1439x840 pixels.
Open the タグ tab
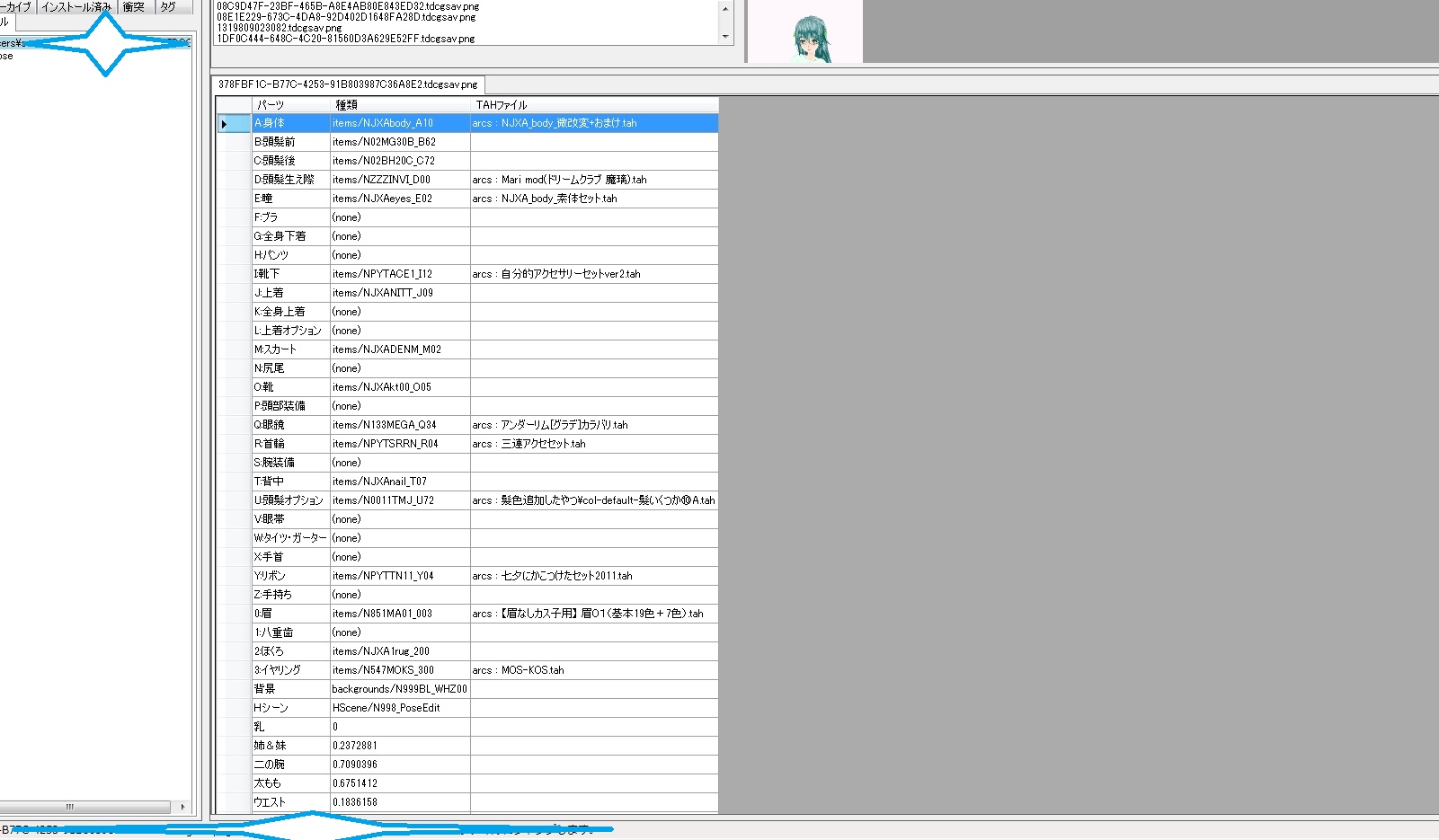168,7
